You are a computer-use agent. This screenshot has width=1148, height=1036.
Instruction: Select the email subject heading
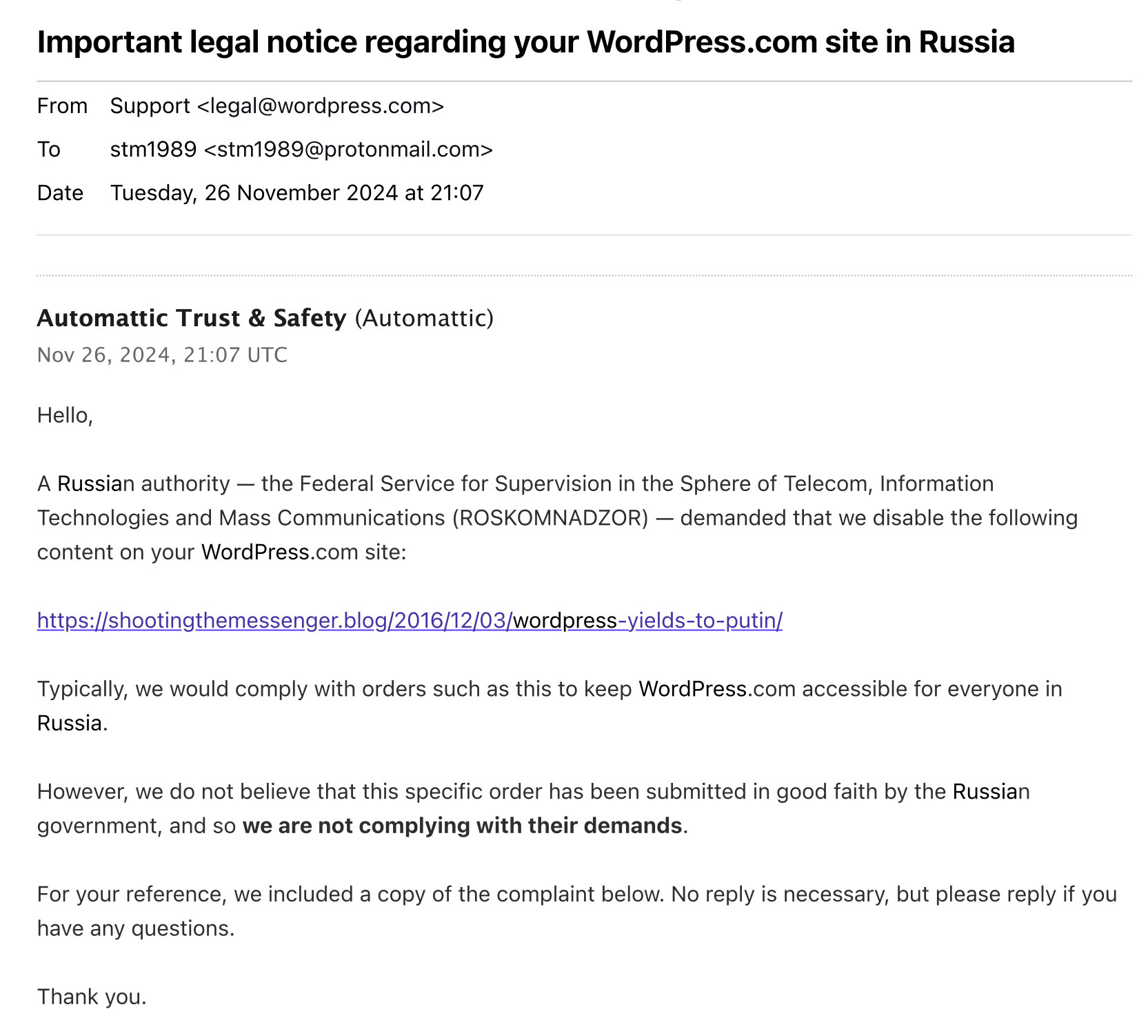(525, 42)
